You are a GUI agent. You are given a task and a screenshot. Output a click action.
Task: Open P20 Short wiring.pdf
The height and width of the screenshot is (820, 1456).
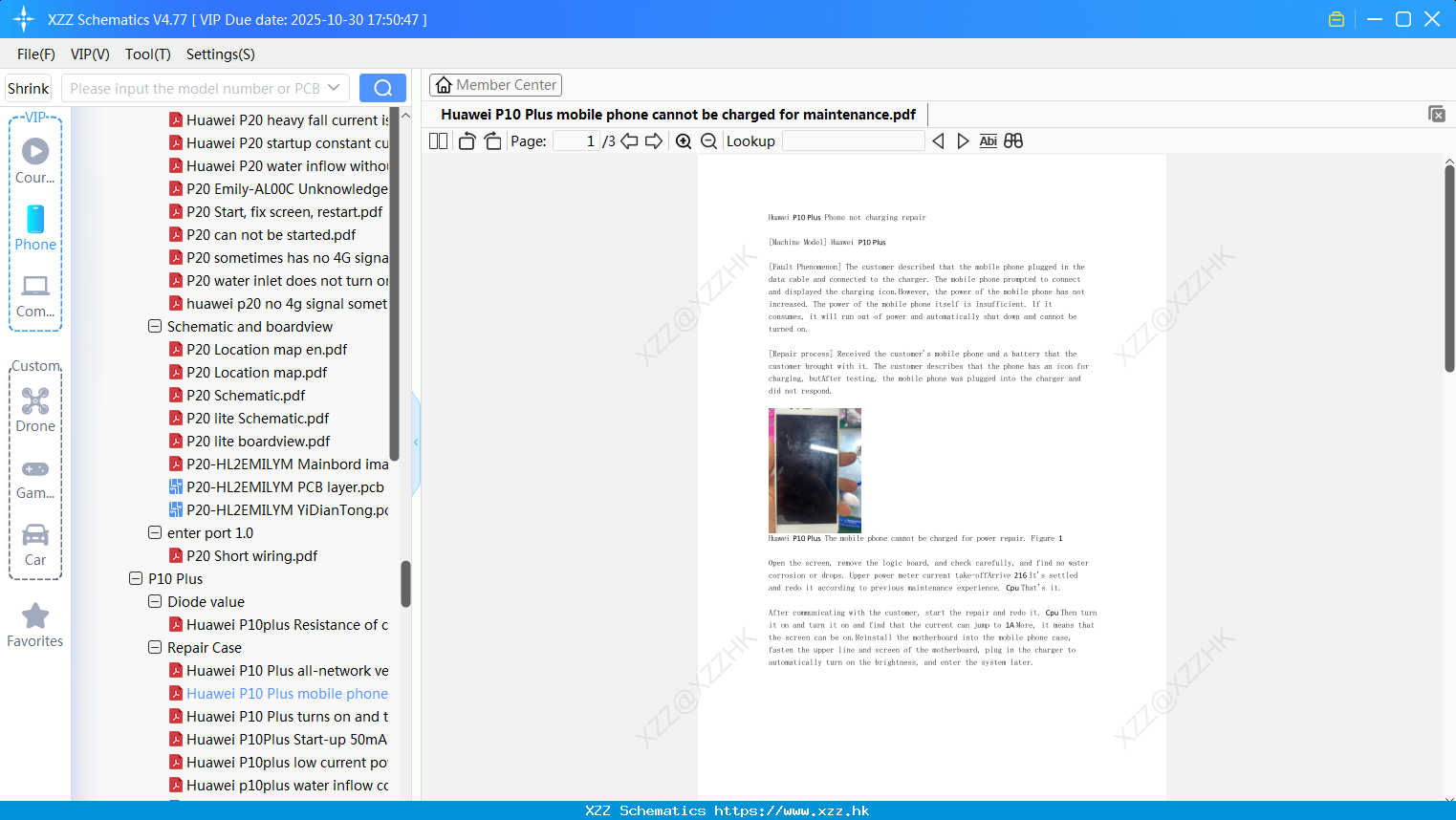coord(251,555)
